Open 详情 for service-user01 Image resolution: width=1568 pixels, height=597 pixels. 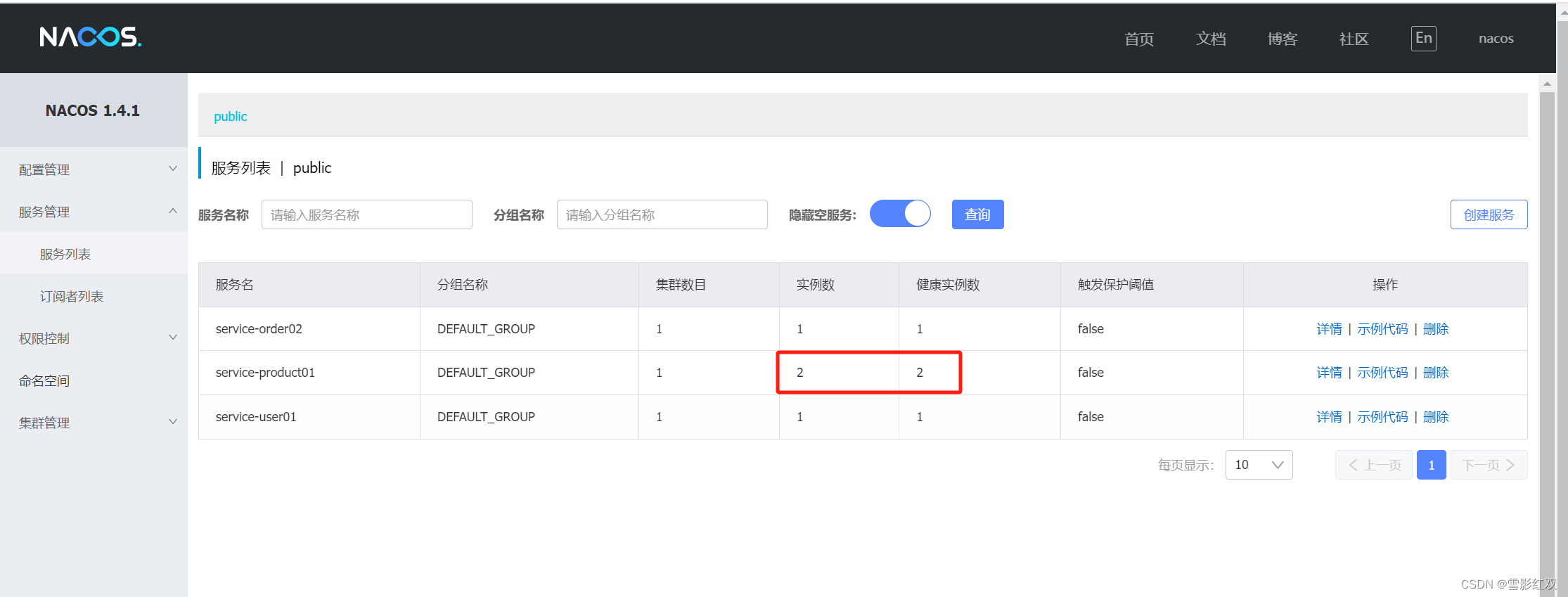[x=1329, y=416]
